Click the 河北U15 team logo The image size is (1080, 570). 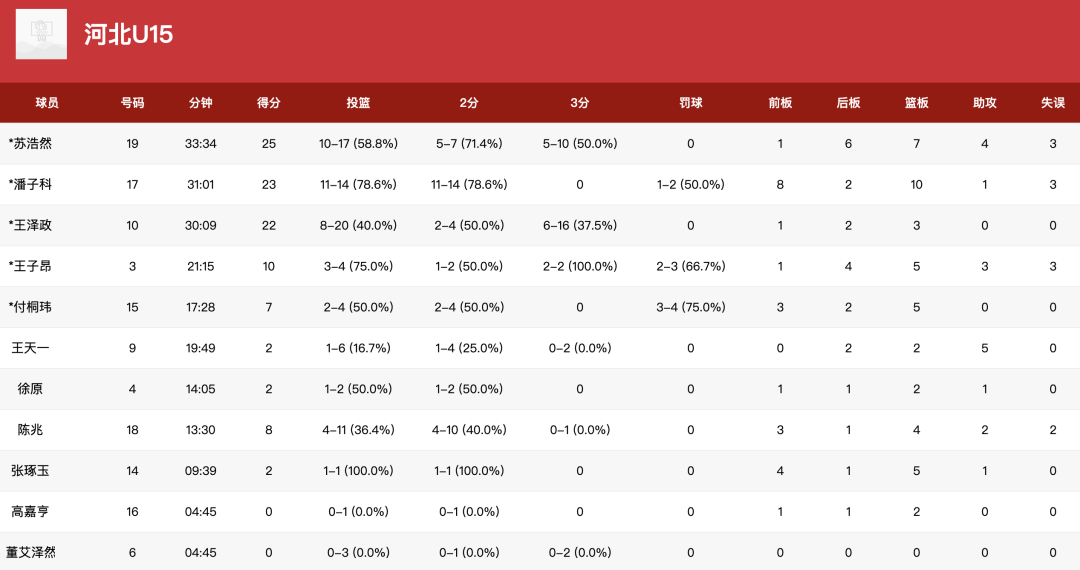click(42, 34)
